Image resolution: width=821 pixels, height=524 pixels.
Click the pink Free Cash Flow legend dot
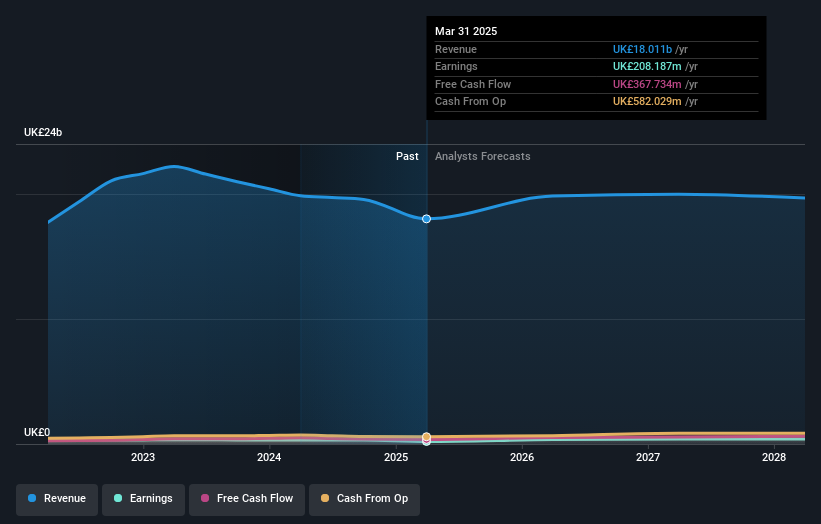(x=205, y=498)
